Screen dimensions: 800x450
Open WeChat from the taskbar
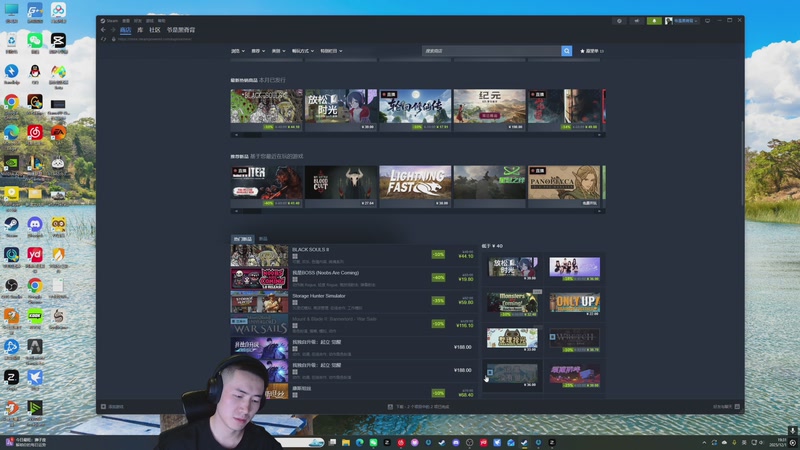click(373, 442)
